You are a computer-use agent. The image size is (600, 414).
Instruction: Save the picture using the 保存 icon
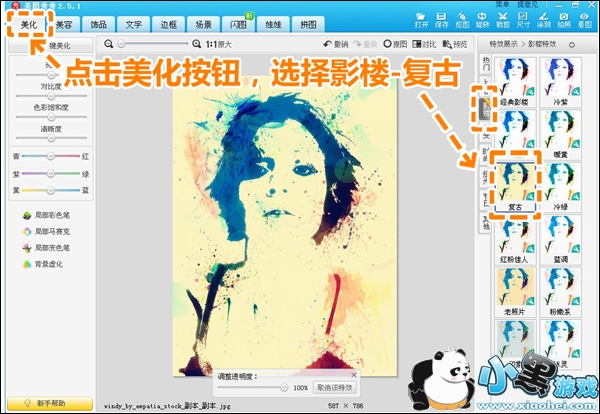[x=441, y=20]
